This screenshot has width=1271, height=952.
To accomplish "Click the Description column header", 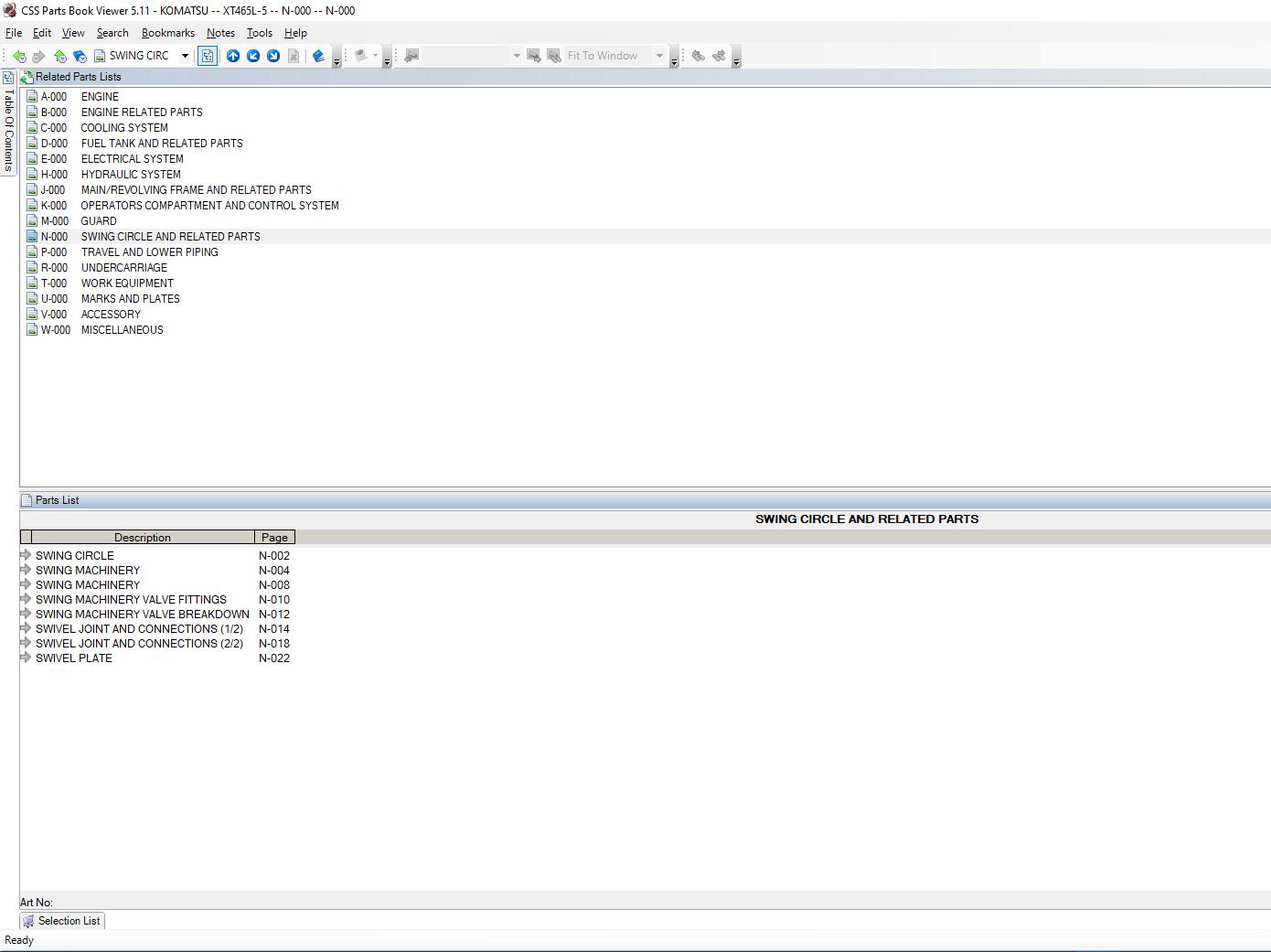I will [143, 538].
